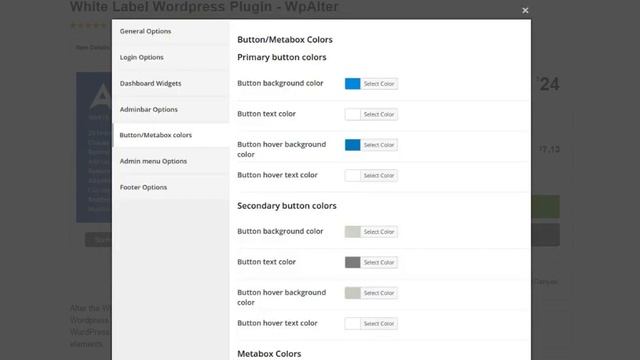Select Color for secondary Button background color
The width and height of the screenshot is (640, 360).
379,232
